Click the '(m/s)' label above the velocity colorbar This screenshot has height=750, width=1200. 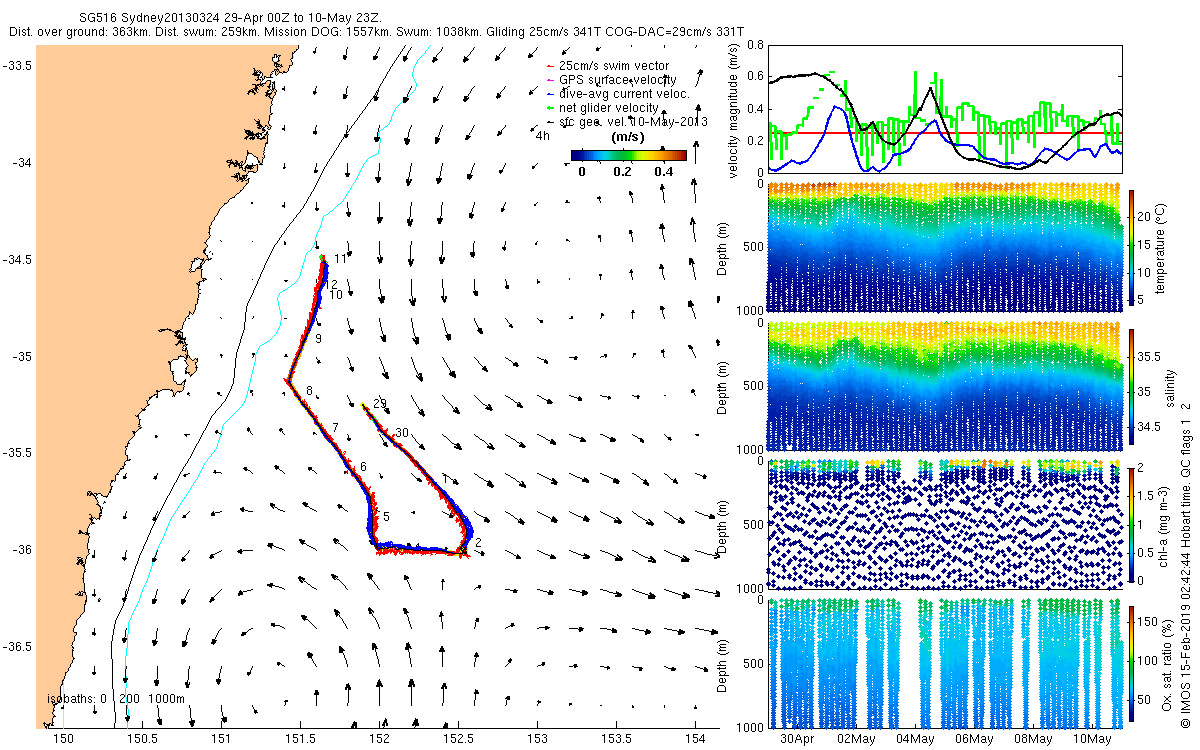click(x=627, y=137)
